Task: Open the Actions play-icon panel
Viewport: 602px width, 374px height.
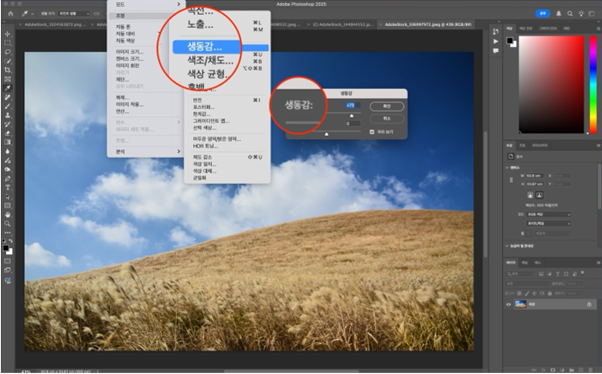Action: pos(496,41)
